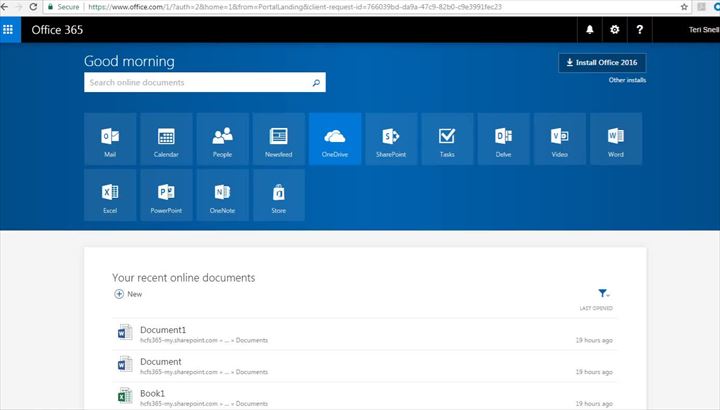Launch the OneNote app tile

tap(222, 195)
